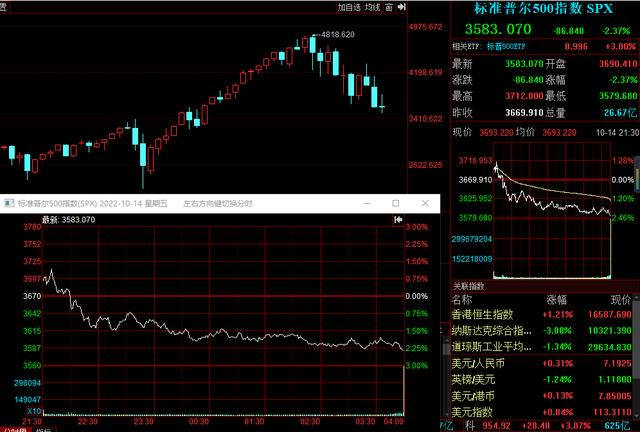This screenshot has width=640, height=432.
Task: Select the 英镑/美元 row
Action: pos(542,380)
